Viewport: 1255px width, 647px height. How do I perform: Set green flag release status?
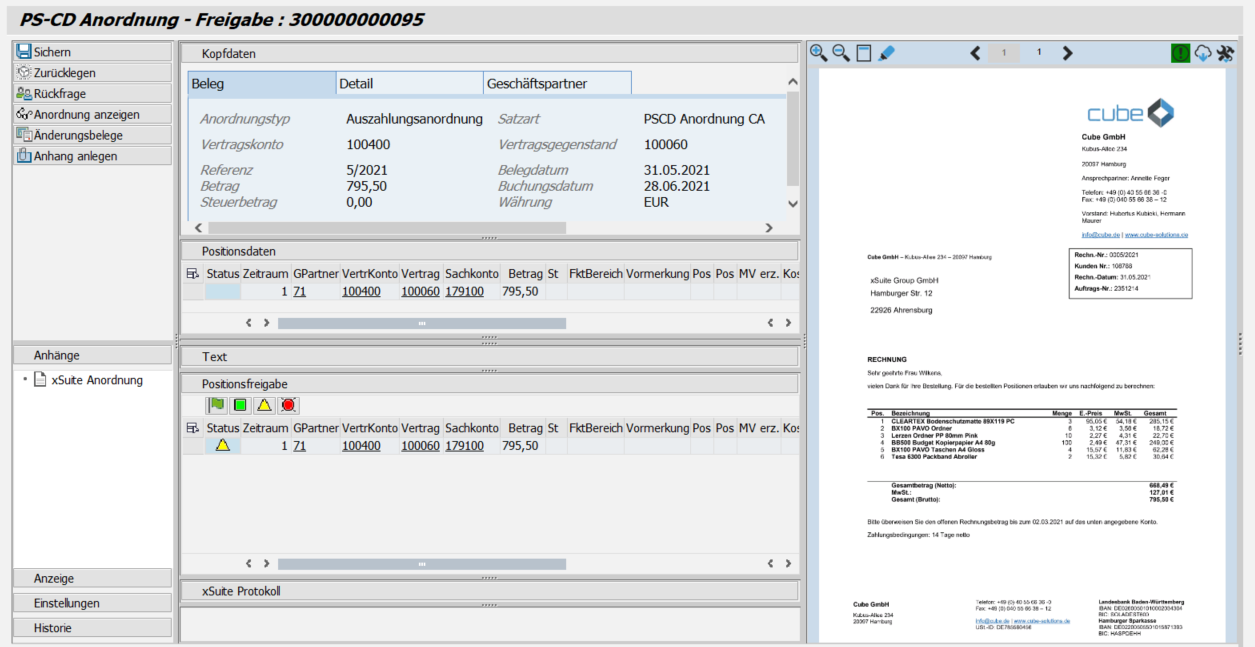216,405
